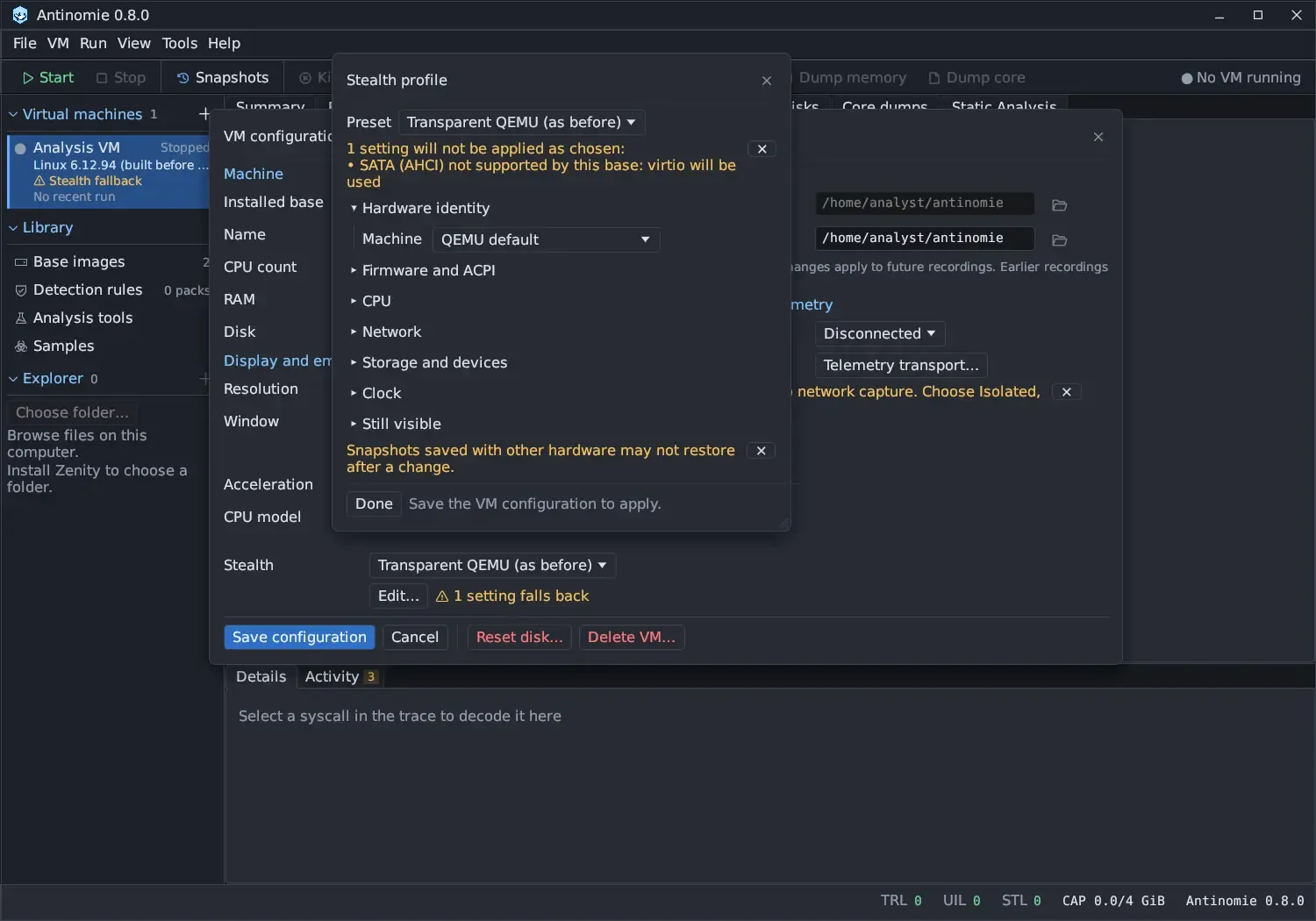Click the Analysis tools flask icon
This screenshot has height=921, width=1316.
coord(21,318)
